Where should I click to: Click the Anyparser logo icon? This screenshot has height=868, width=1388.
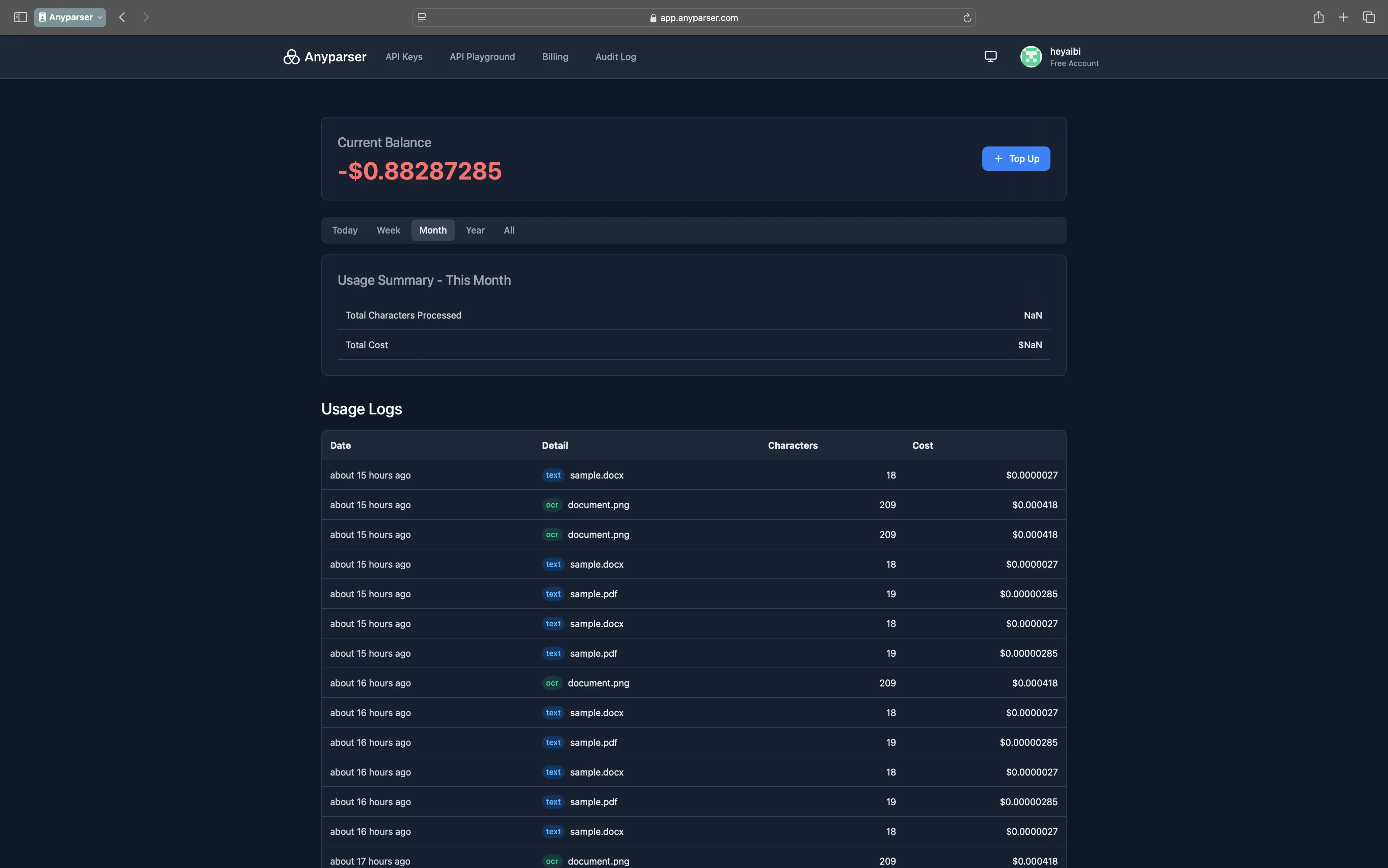(292, 56)
